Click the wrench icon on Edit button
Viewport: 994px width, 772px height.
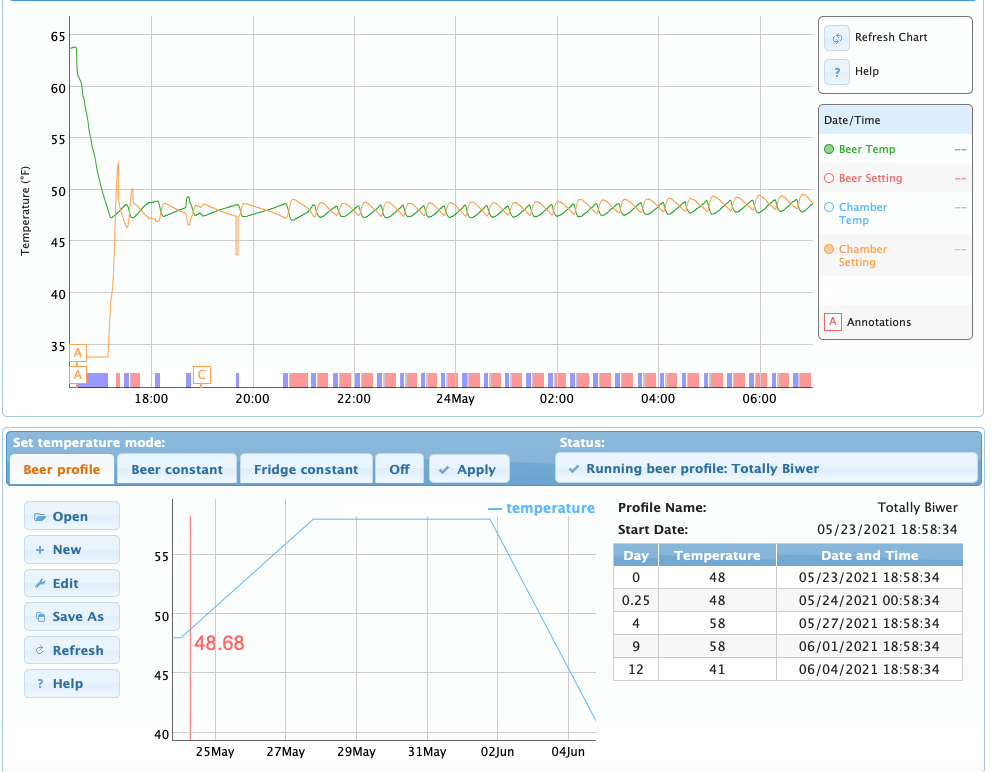tap(40, 584)
